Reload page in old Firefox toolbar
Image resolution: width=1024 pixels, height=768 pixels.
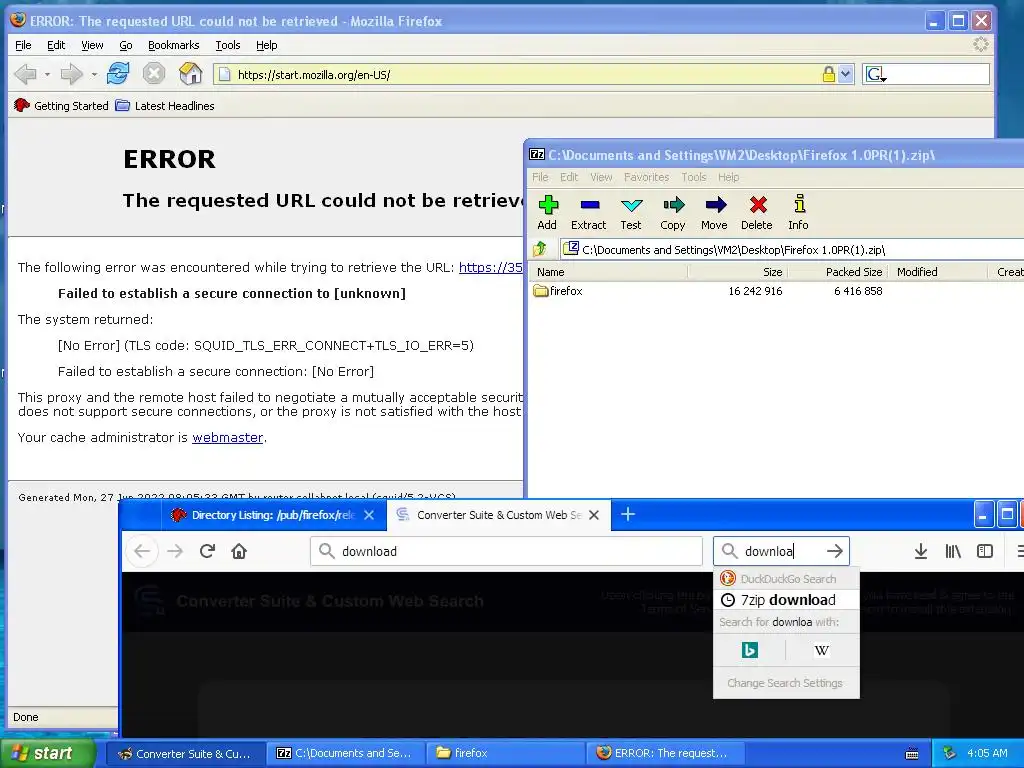click(118, 73)
